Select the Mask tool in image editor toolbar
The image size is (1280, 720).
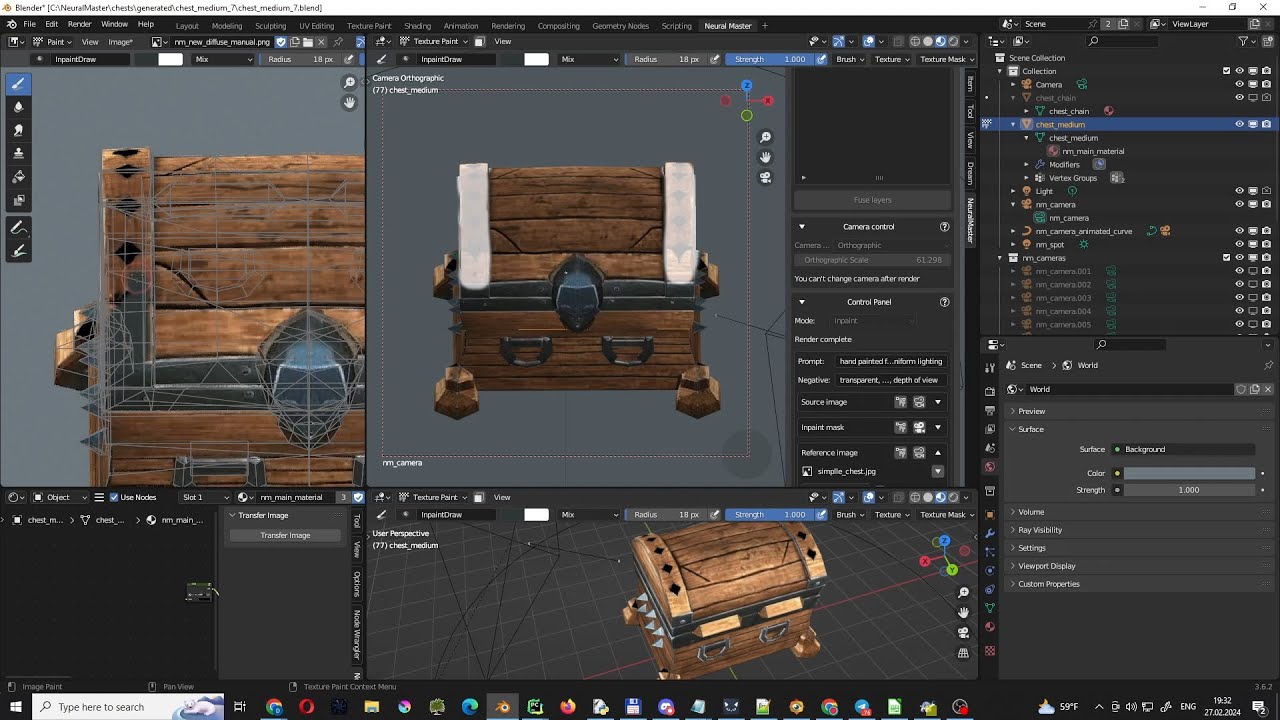point(18,200)
